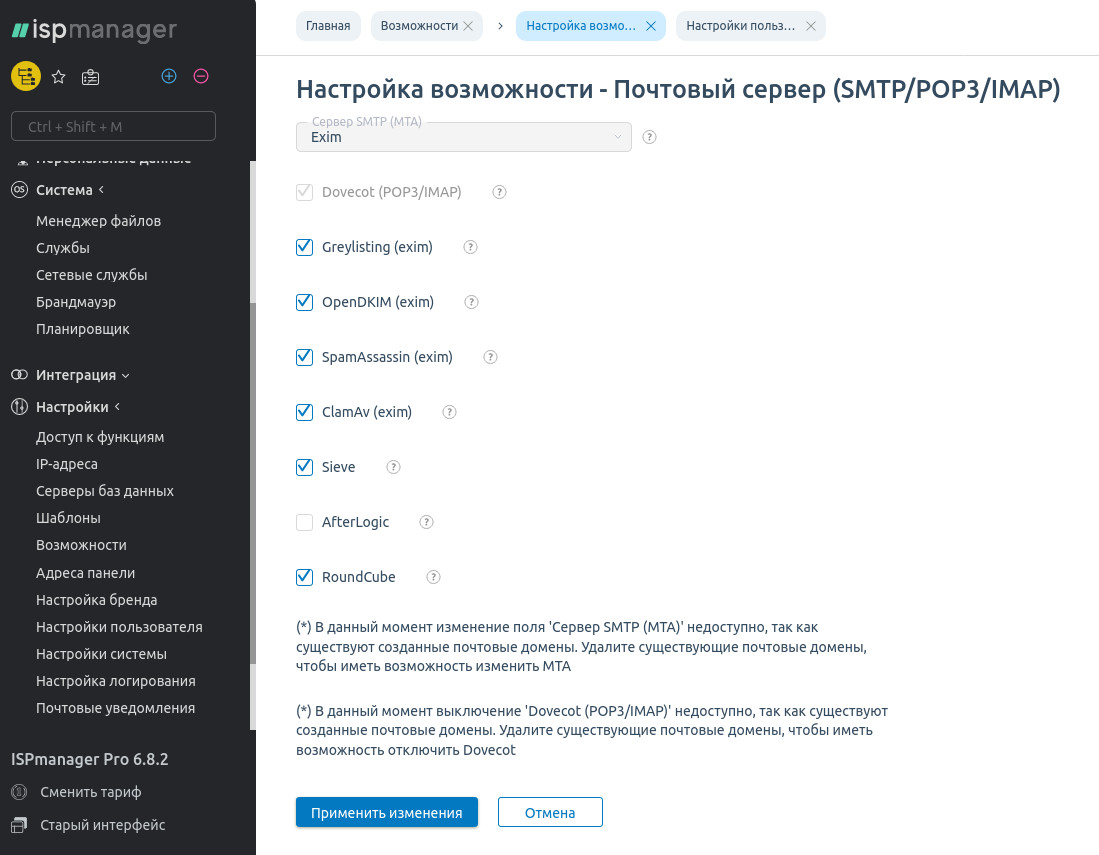The height and width of the screenshot is (855, 1099).
Task: Click help icon next to RoundCube
Action: click(x=434, y=577)
